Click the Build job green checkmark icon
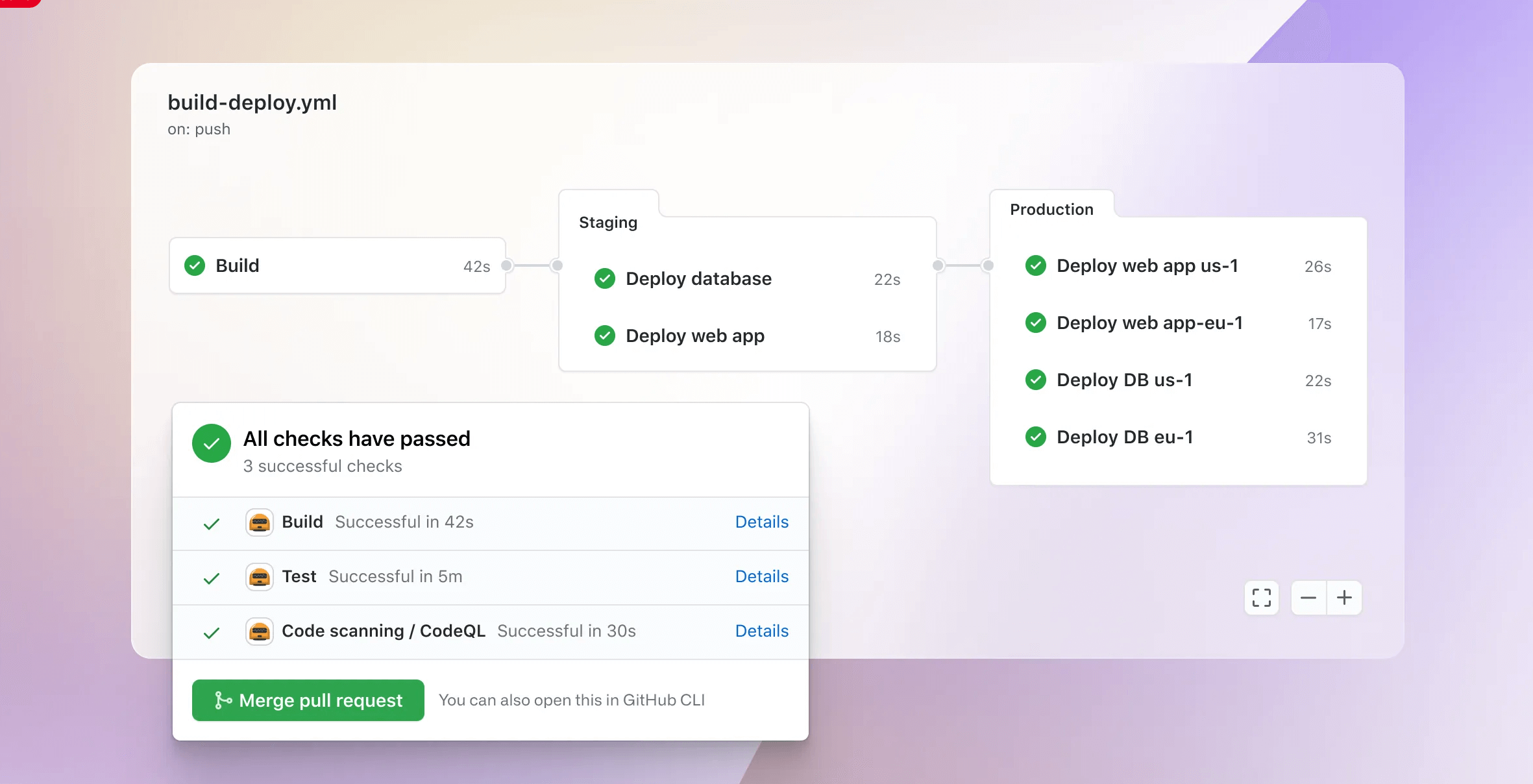The image size is (1533, 784). pyautogui.click(x=195, y=265)
